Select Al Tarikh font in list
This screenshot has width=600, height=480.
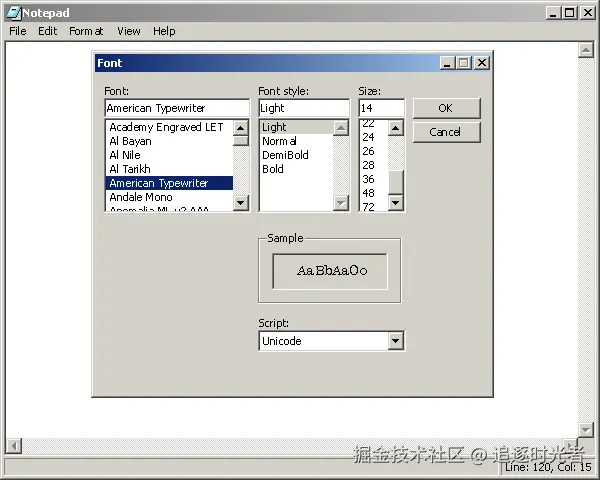[169, 169]
